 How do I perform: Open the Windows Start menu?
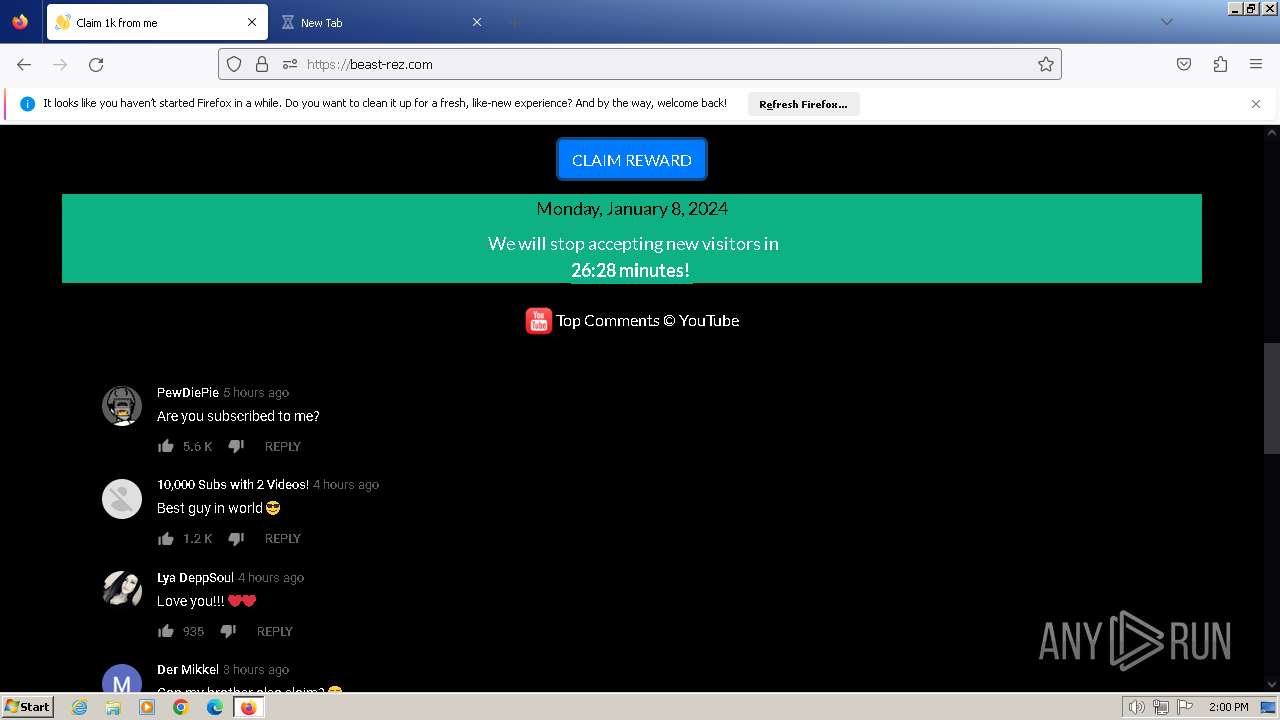[28, 707]
